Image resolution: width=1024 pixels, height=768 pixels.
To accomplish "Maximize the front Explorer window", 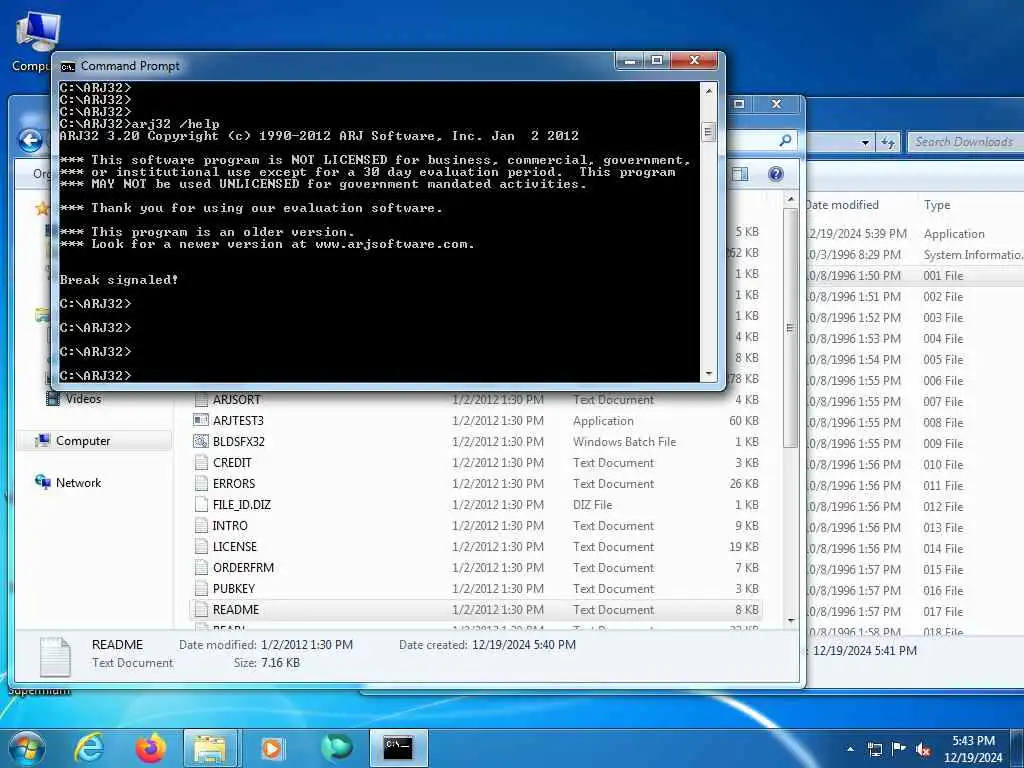I will click(x=739, y=104).
